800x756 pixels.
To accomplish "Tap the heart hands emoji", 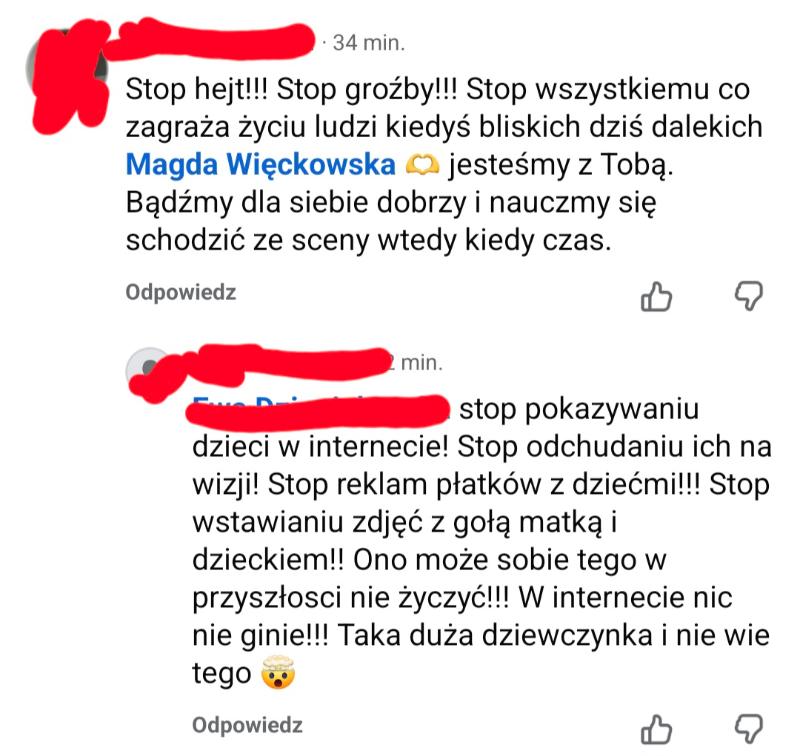I will click(x=422, y=165).
